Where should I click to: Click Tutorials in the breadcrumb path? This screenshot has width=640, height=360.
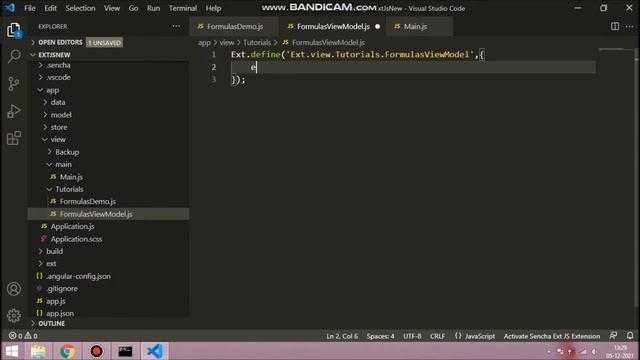[257, 42]
